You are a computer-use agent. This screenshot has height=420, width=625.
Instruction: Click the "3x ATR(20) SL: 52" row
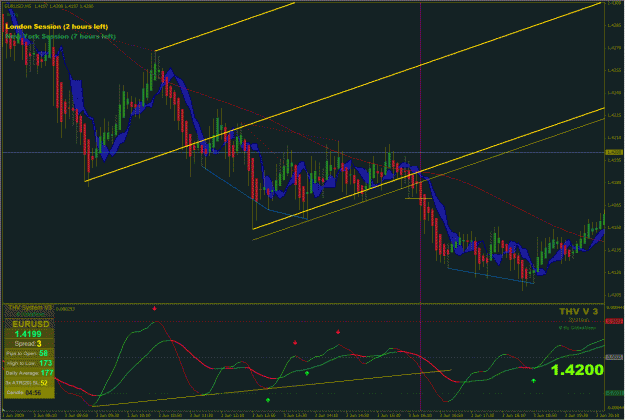point(29,383)
